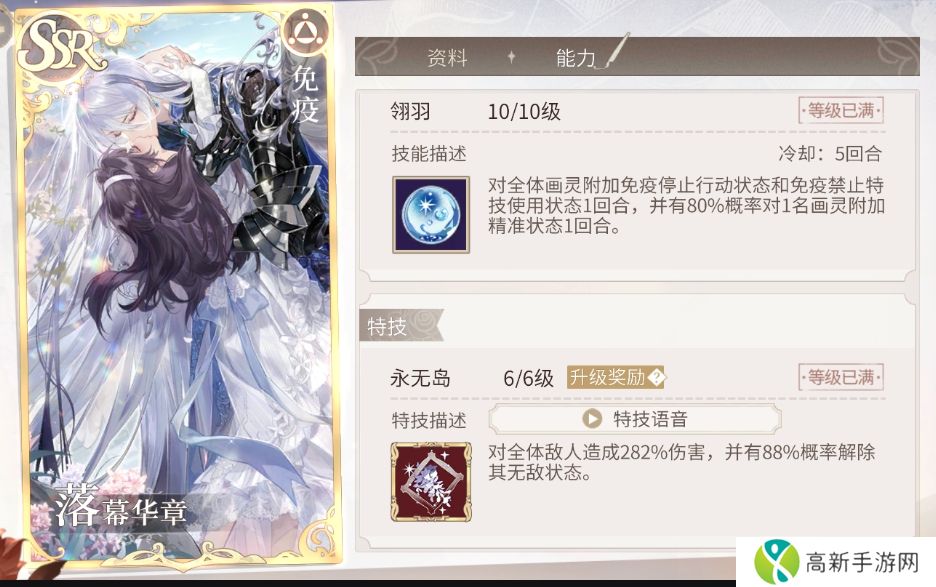Click the play icon in 特技语音
The image size is (936, 587).
pos(592,419)
